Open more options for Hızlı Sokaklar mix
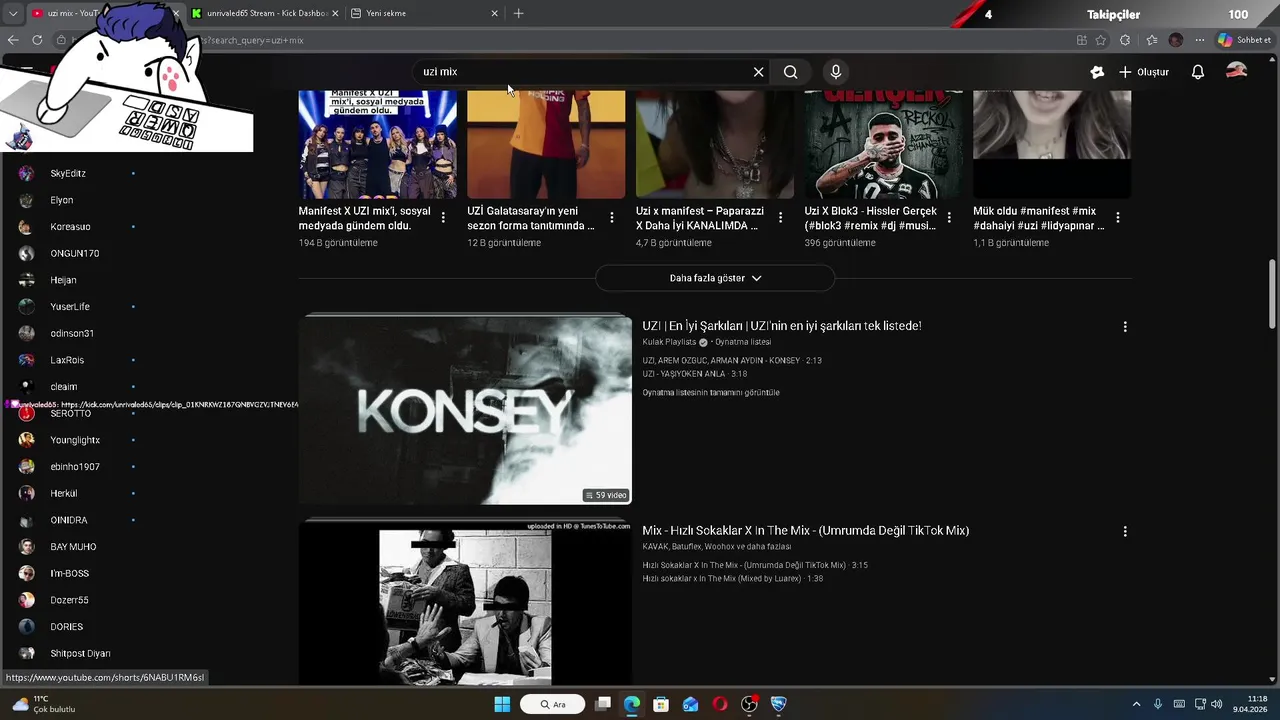This screenshot has width=1280, height=720. pos(1125,532)
